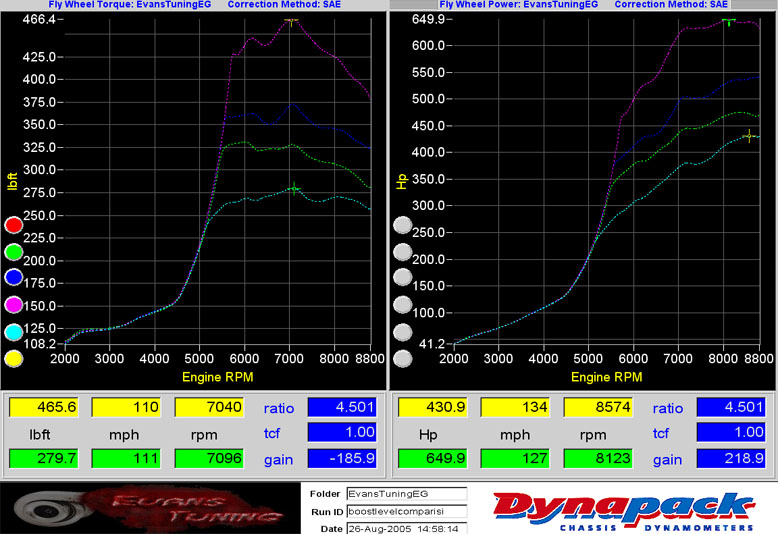The width and height of the screenshot is (778, 534).
Task: Click the magenta run color circle
Action: click(x=13, y=304)
